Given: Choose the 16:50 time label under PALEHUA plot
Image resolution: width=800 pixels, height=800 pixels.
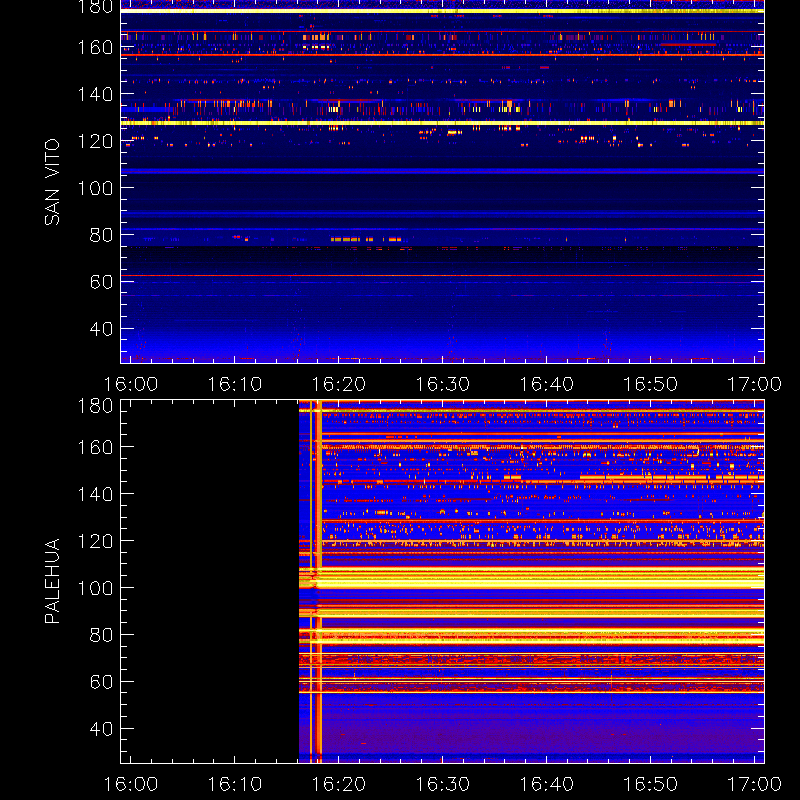Looking at the screenshot, I should coord(651,784).
